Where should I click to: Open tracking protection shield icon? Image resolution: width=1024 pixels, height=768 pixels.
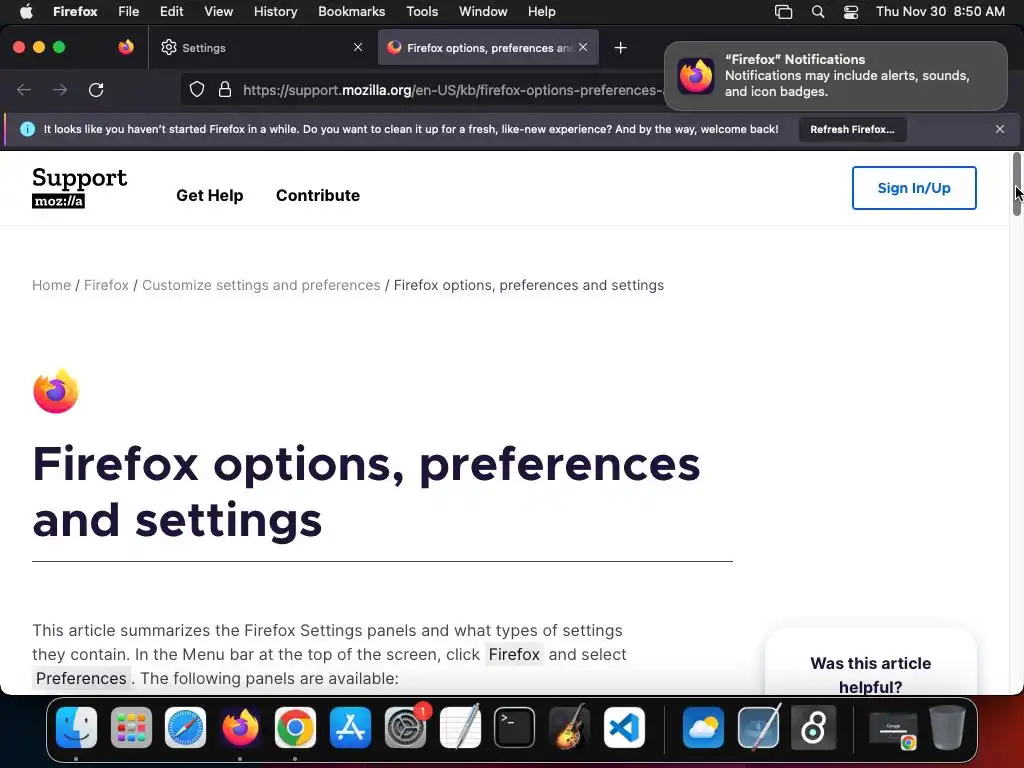(x=197, y=89)
